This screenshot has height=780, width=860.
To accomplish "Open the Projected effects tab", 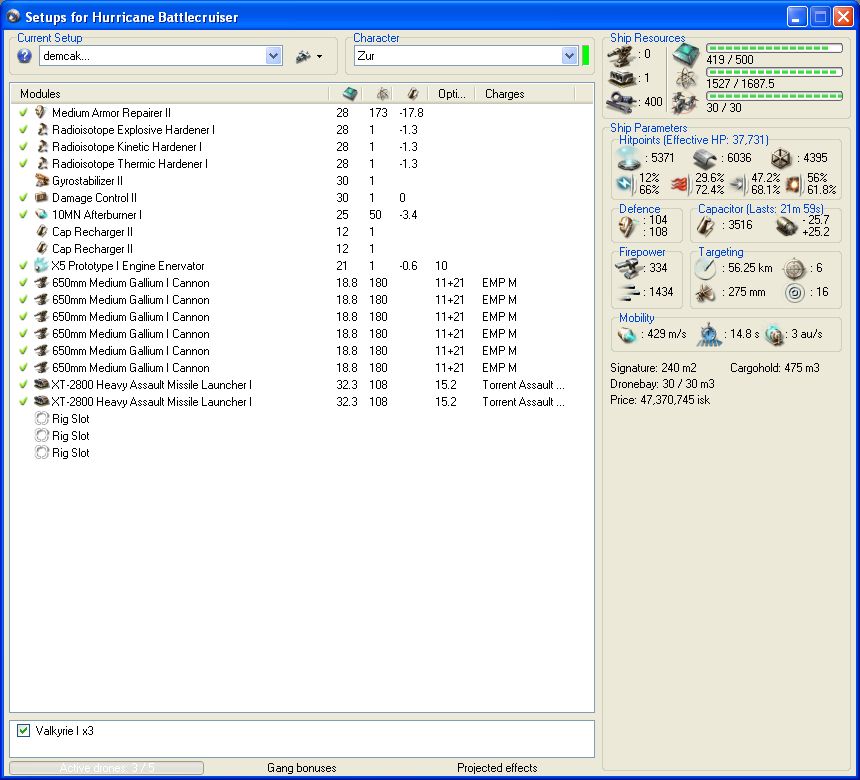I will (x=497, y=768).
